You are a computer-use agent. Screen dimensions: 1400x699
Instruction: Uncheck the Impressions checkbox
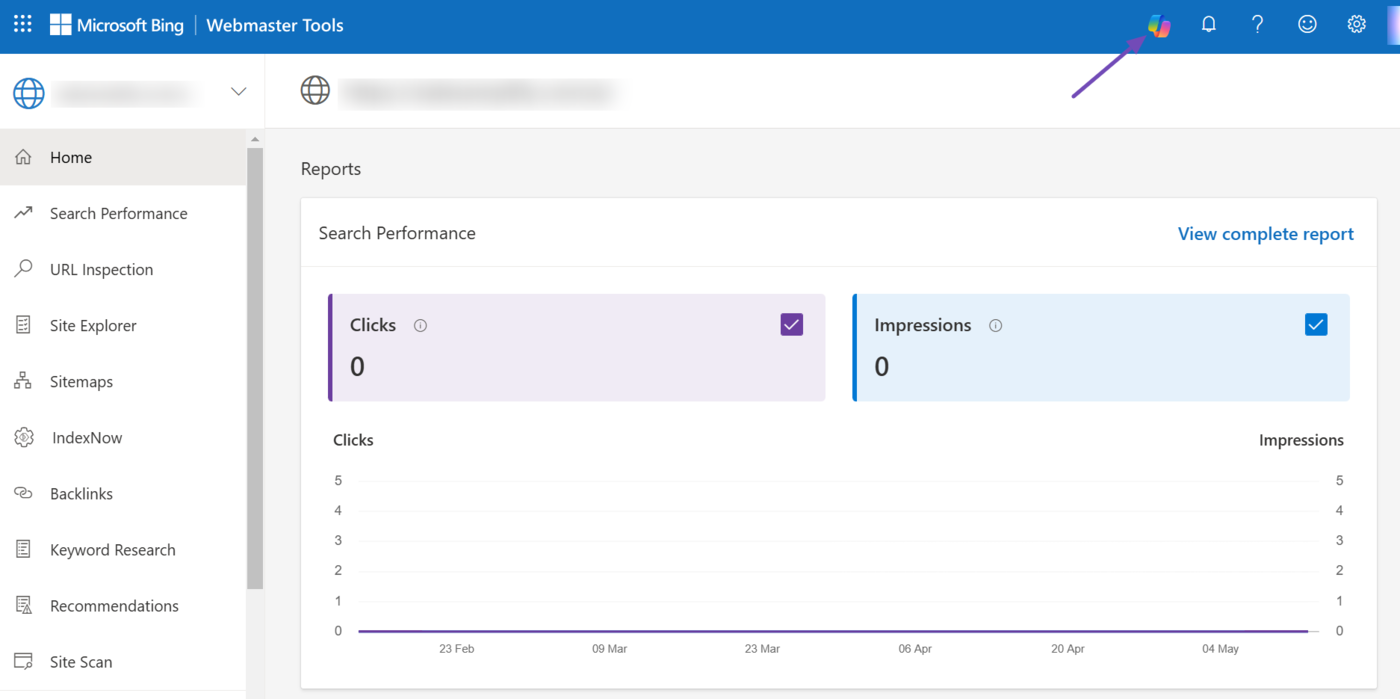click(1315, 325)
